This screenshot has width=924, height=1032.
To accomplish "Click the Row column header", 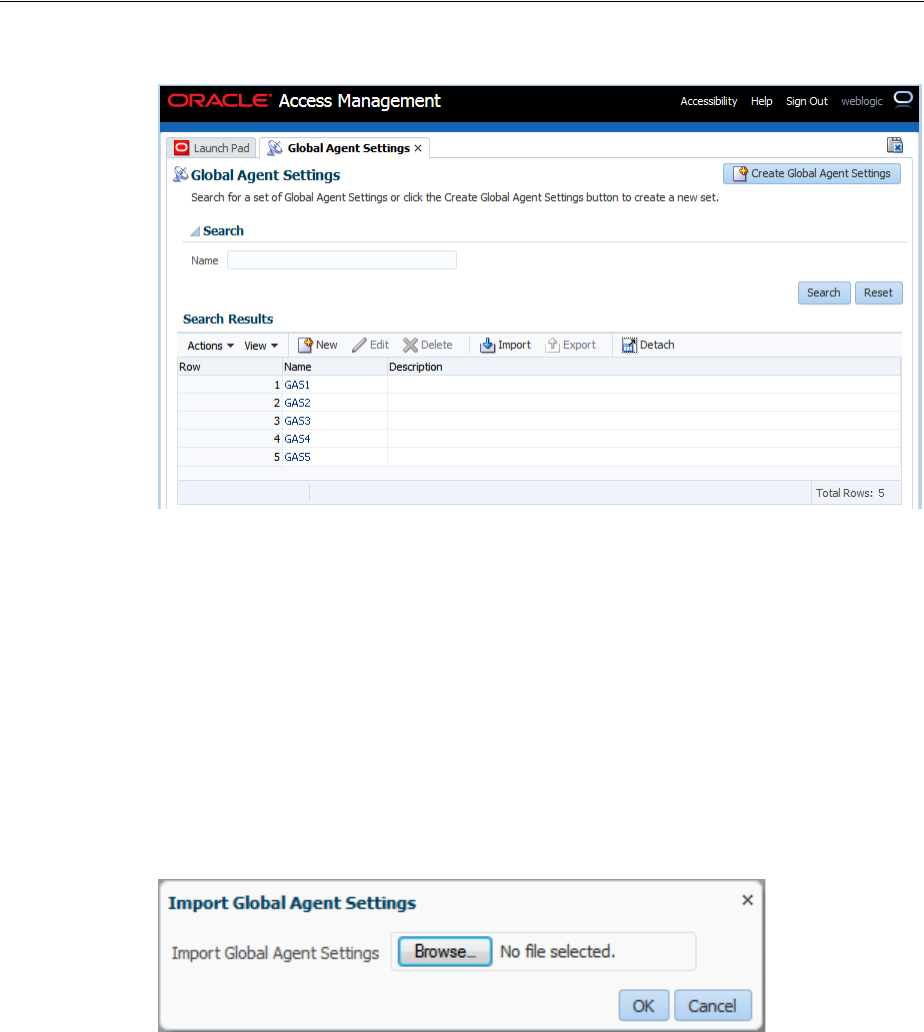I will click(230, 367).
